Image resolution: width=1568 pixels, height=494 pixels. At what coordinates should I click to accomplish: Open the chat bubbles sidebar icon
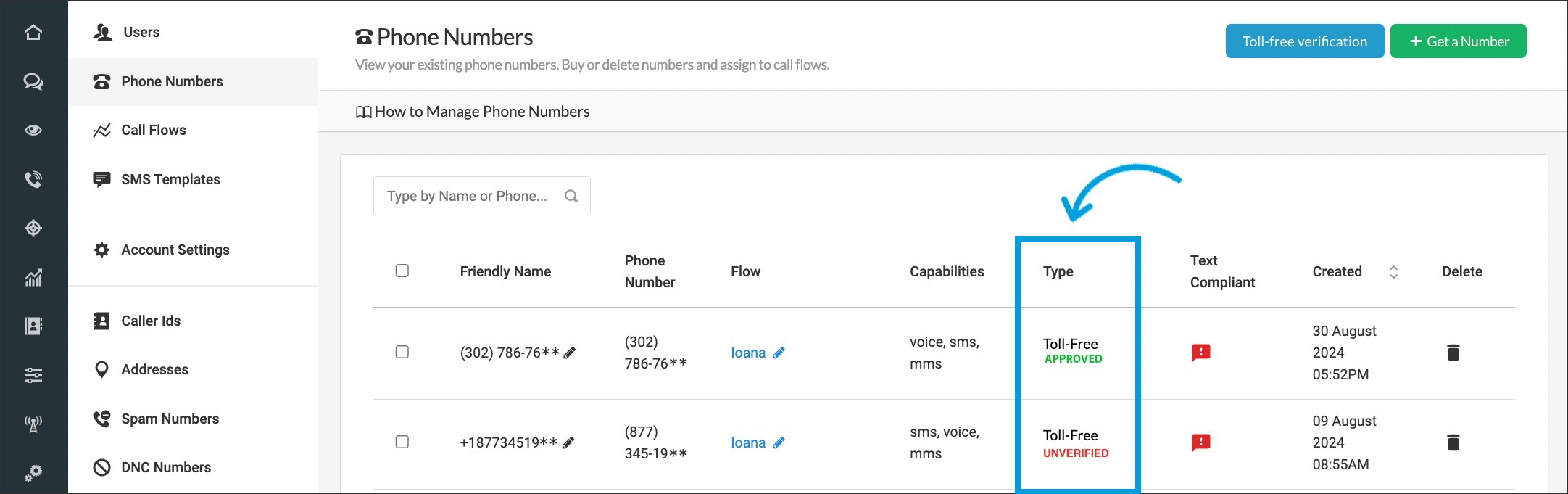tap(33, 81)
